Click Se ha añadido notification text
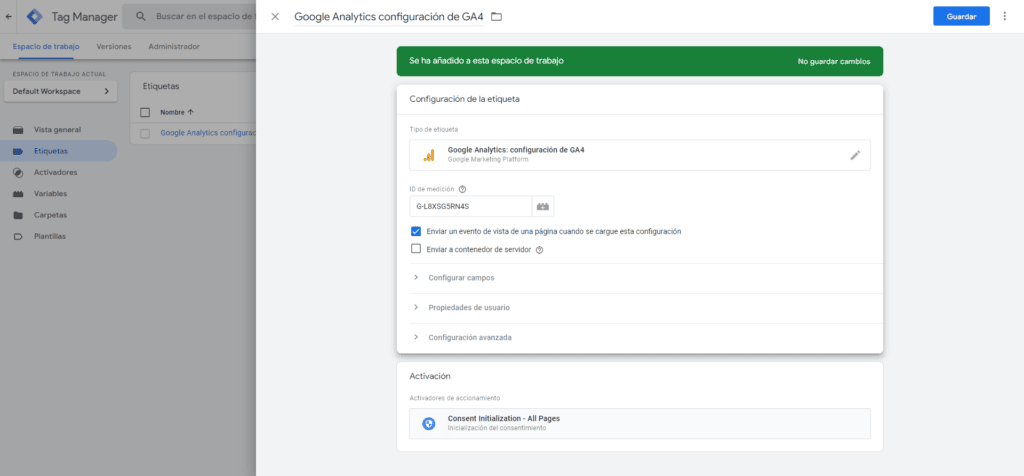The image size is (1024, 476). (x=486, y=61)
